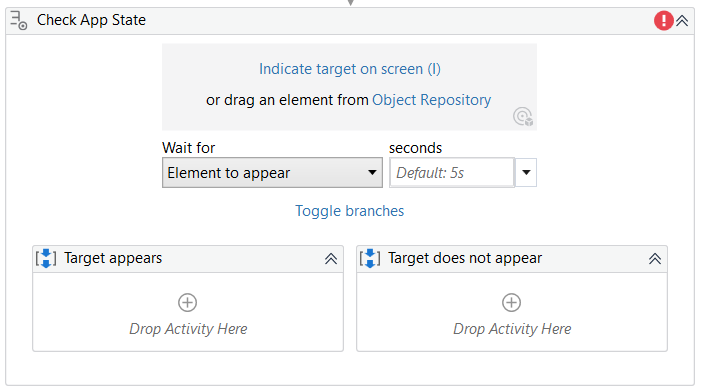Select the Check App State title text
703x388 pixels.
pyautogui.click(x=91, y=20)
